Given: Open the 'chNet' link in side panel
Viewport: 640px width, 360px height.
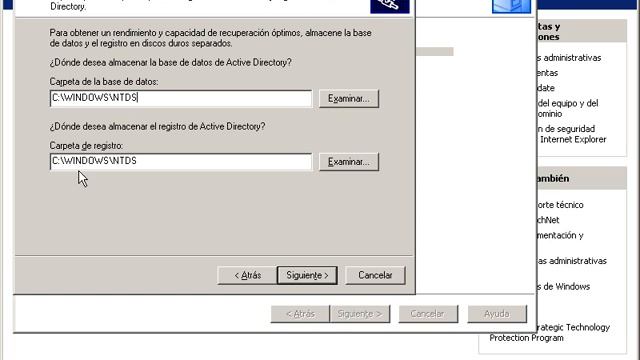Looking at the screenshot, I should [548, 220].
